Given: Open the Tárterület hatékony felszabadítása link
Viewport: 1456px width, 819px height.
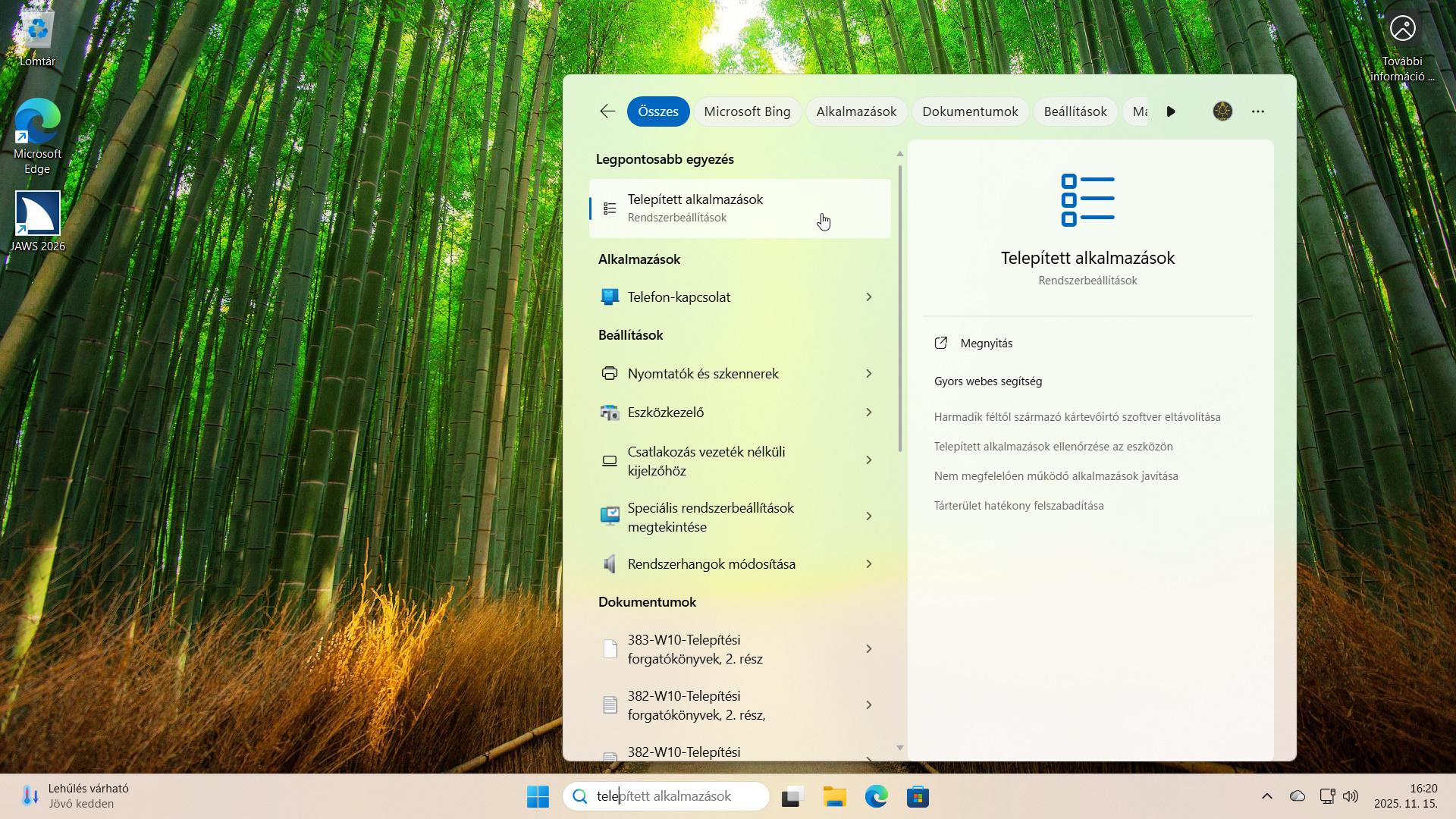Looking at the screenshot, I should coord(1018,506).
